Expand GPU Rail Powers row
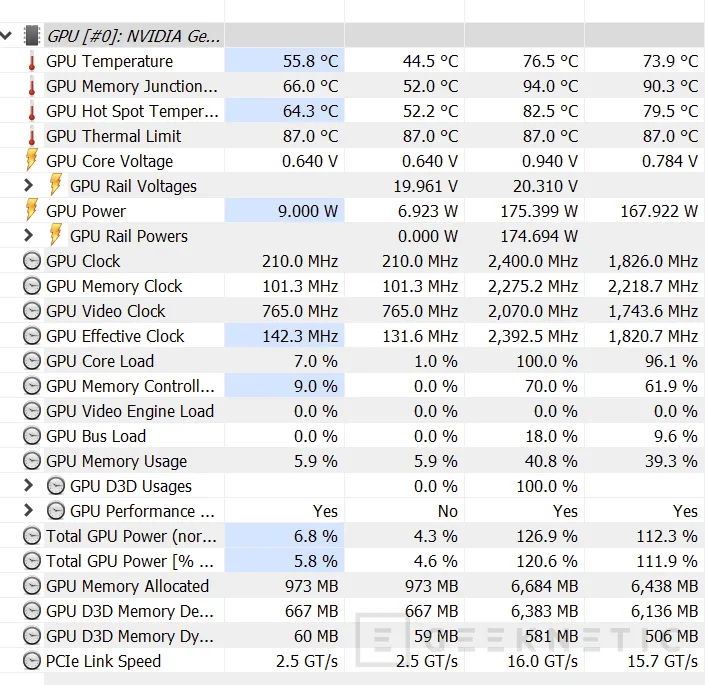Image resolution: width=705 pixels, height=685 pixels. tap(28, 235)
